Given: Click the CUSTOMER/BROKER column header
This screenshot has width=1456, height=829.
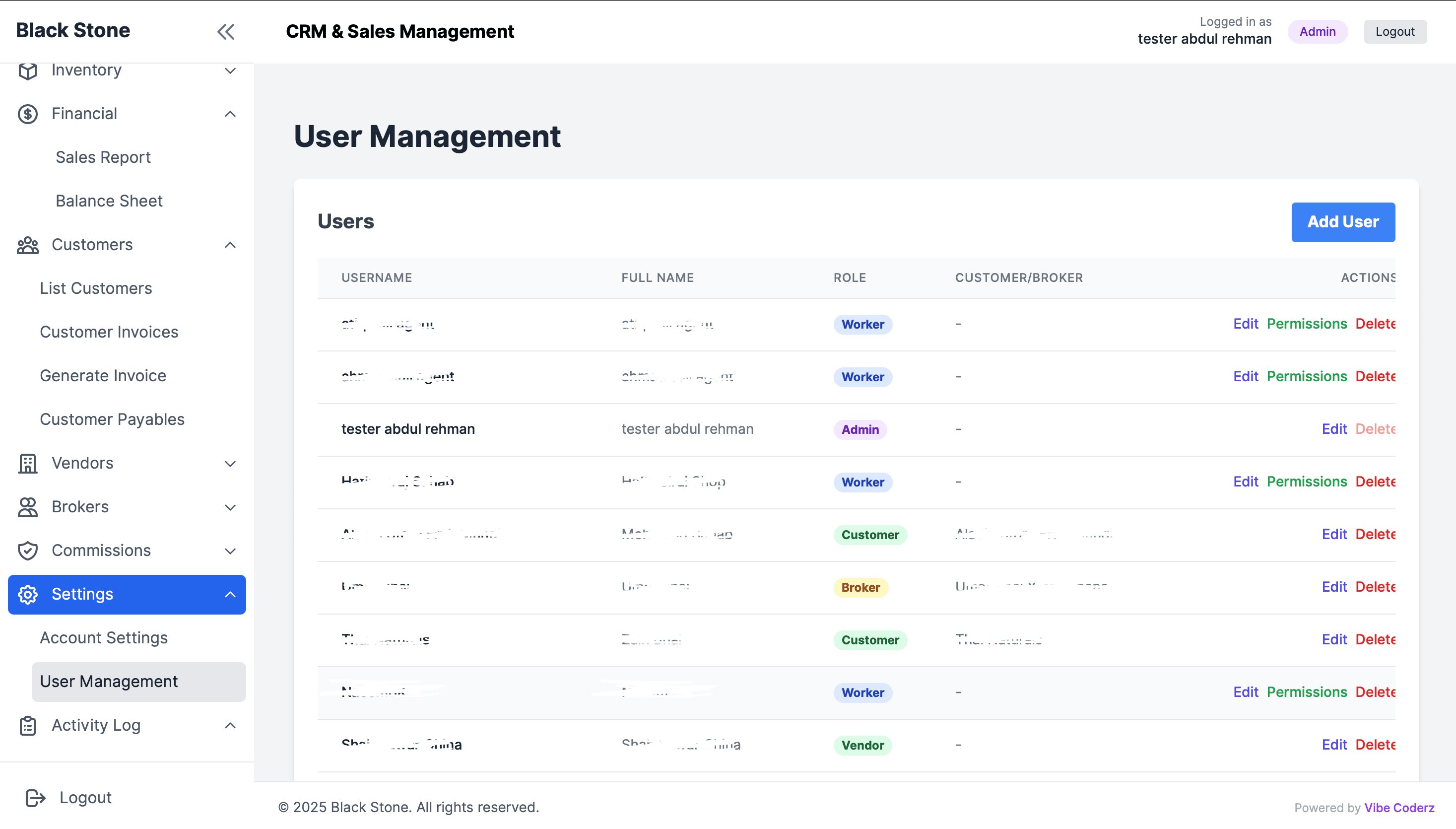Looking at the screenshot, I should click(x=1019, y=278).
